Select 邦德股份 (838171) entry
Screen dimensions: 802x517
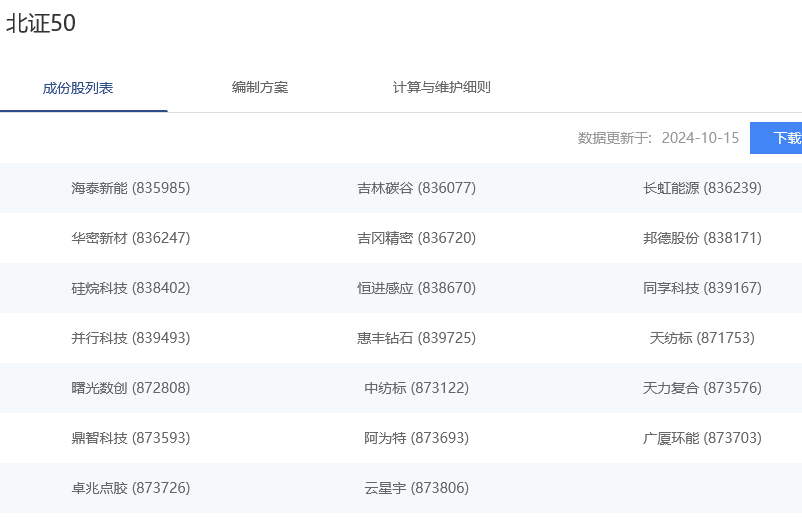tap(702, 238)
